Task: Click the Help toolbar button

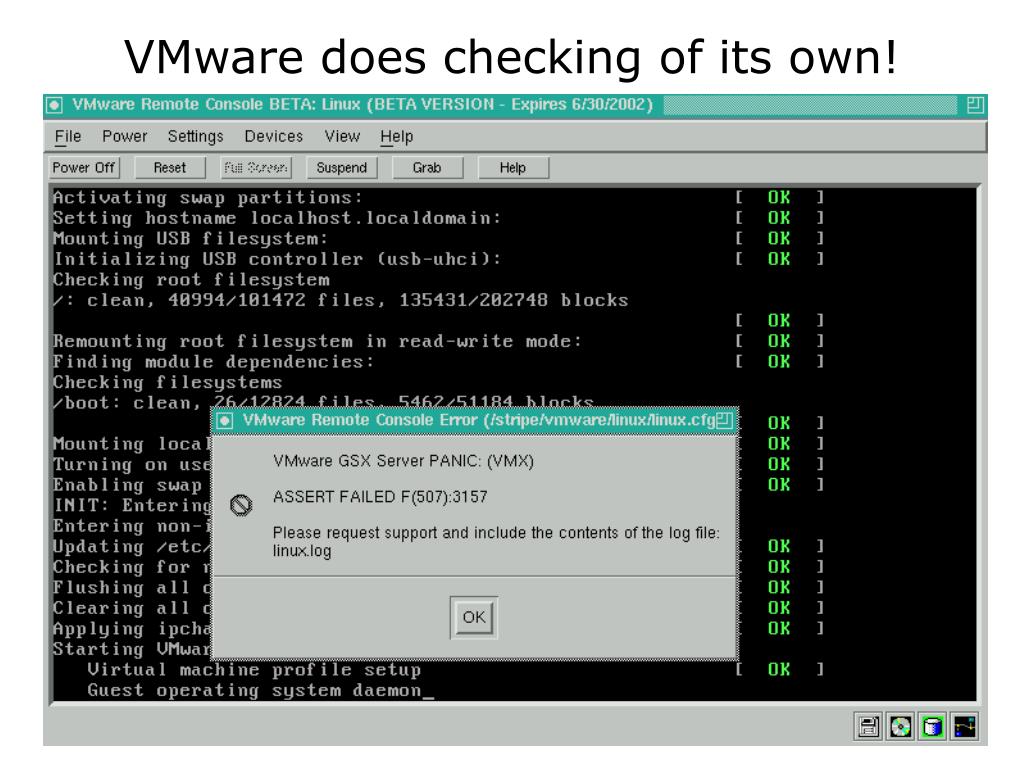Action: [x=513, y=168]
